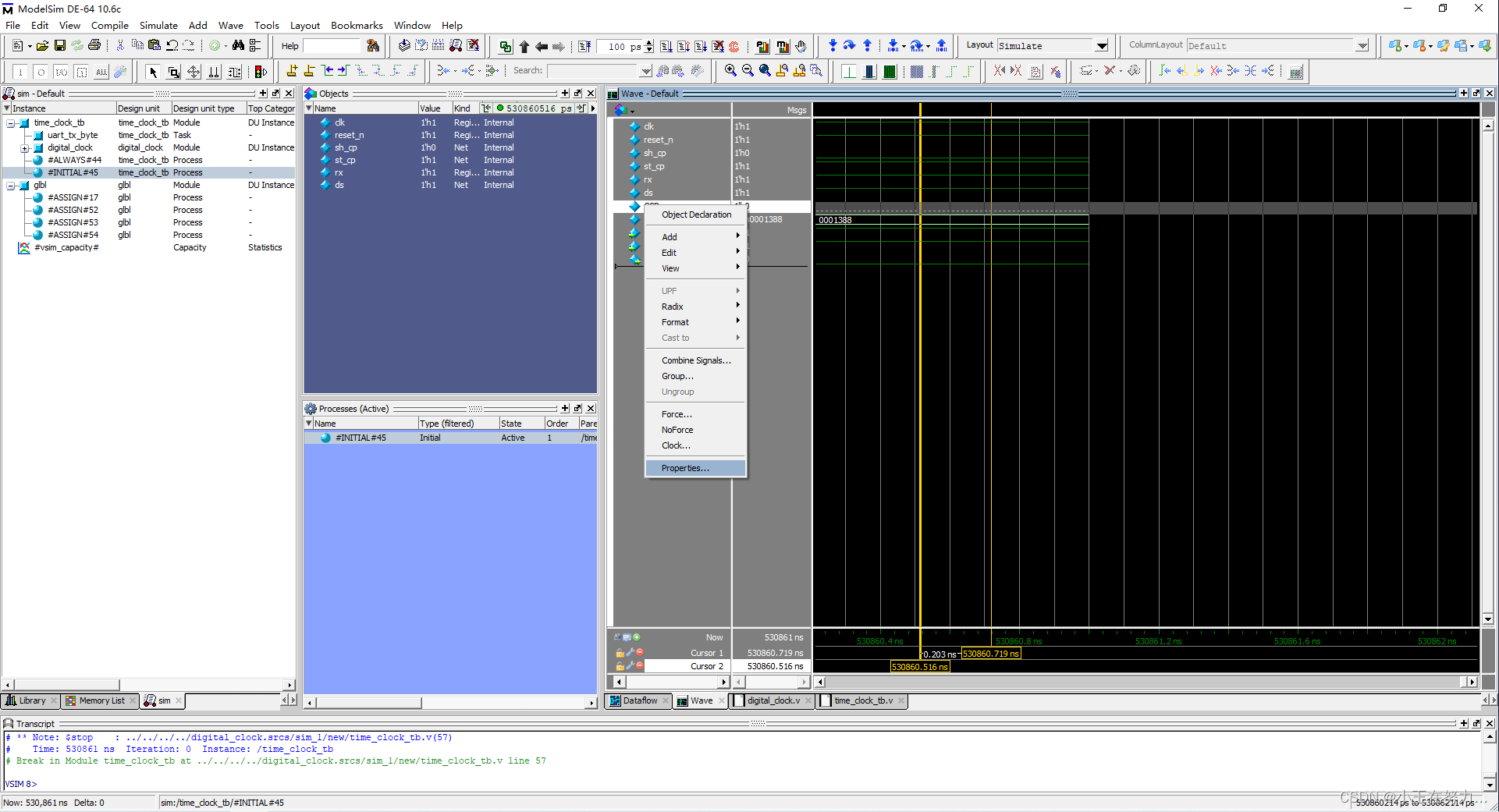The width and height of the screenshot is (1499, 812).
Task: Click the Print icon in the toolbar
Action: (x=94, y=46)
